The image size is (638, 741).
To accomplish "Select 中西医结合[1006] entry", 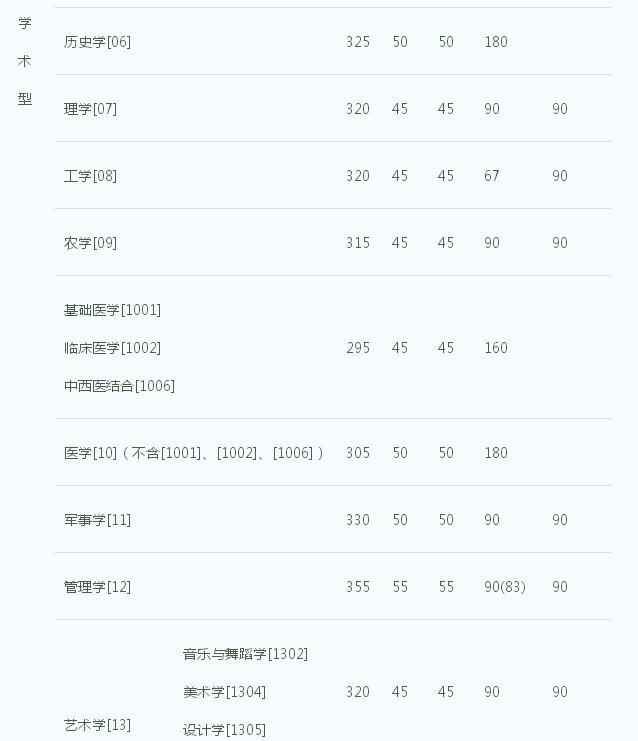I will pos(120,386).
